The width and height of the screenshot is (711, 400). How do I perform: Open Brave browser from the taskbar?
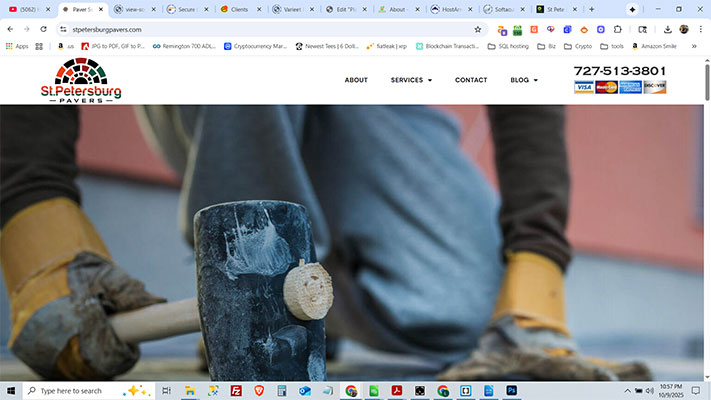pyautogui.click(x=259, y=391)
